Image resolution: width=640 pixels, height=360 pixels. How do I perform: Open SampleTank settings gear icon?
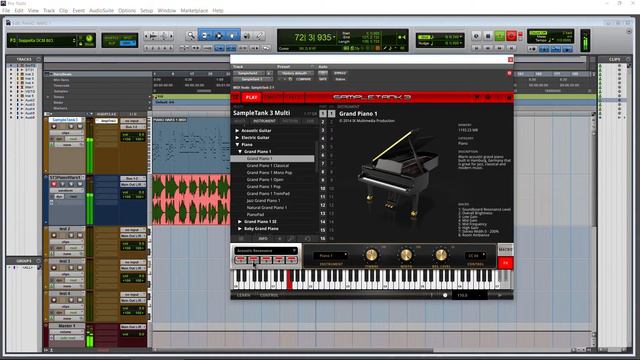[487, 98]
